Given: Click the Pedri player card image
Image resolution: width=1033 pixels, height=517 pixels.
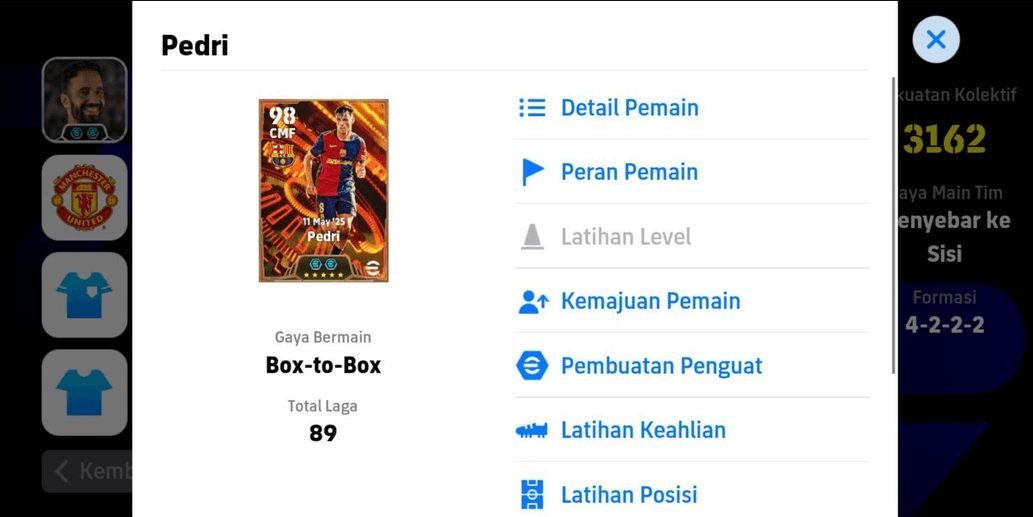Looking at the screenshot, I should (323, 190).
